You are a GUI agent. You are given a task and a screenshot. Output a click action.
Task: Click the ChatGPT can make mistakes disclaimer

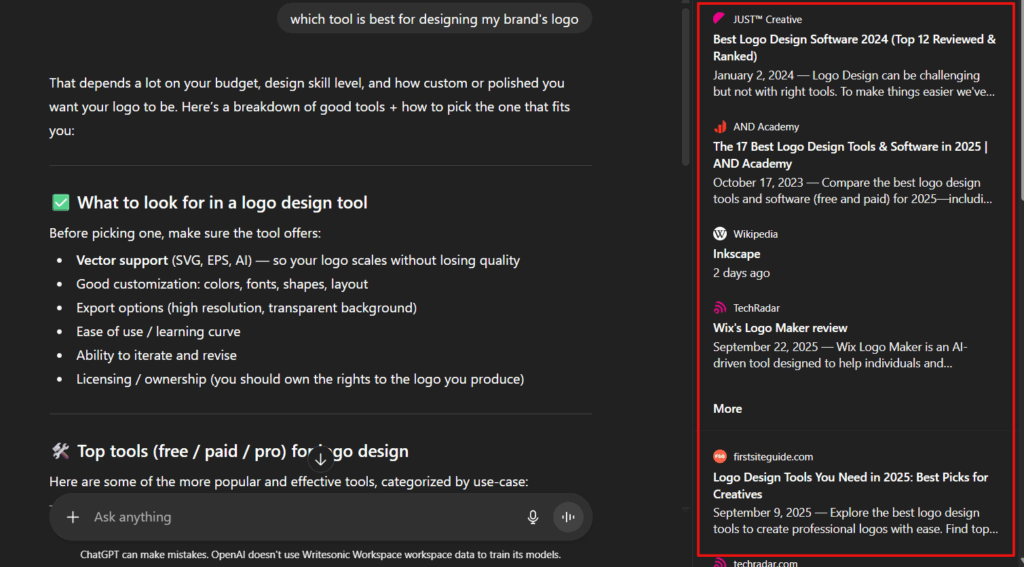(x=321, y=555)
